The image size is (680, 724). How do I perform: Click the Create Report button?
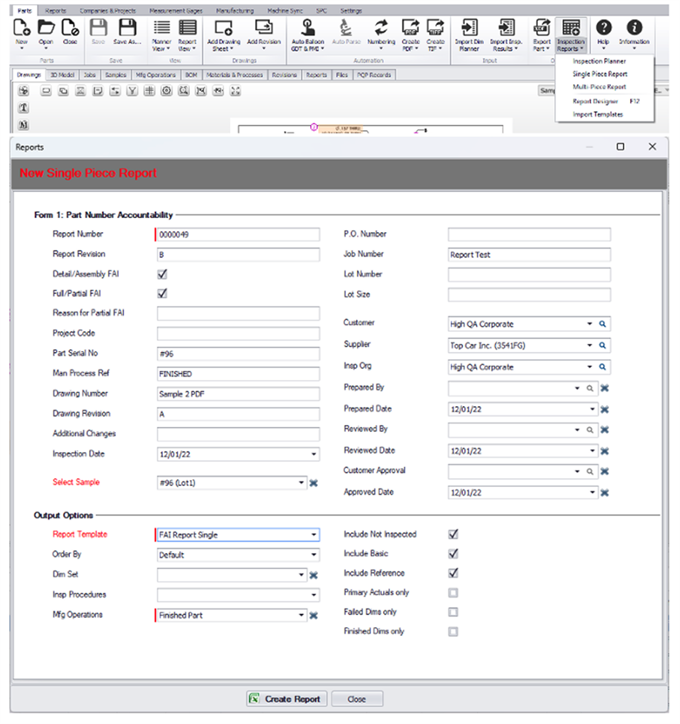coord(285,699)
